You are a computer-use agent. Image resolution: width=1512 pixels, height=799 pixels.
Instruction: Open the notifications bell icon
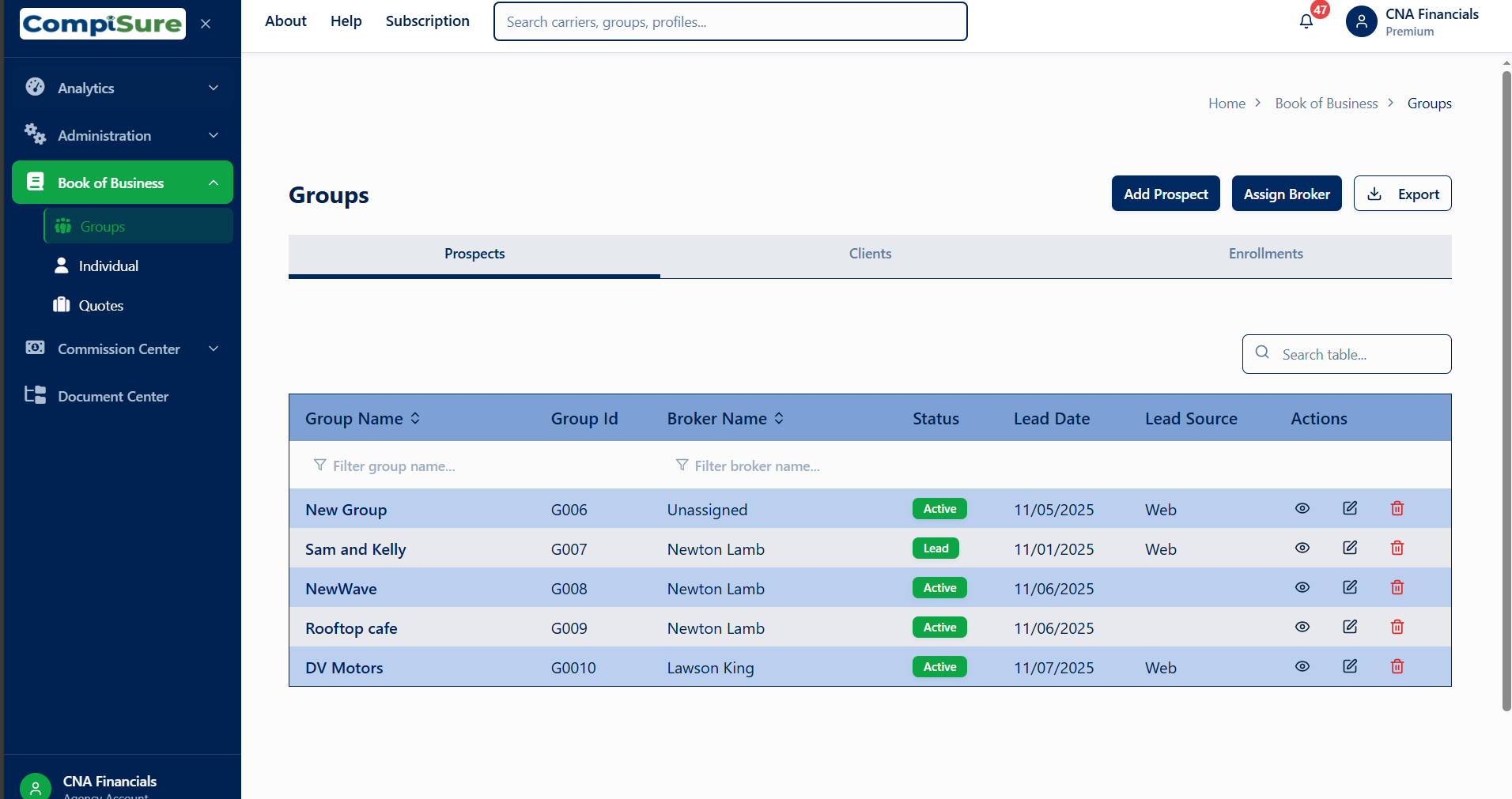(x=1306, y=21)
